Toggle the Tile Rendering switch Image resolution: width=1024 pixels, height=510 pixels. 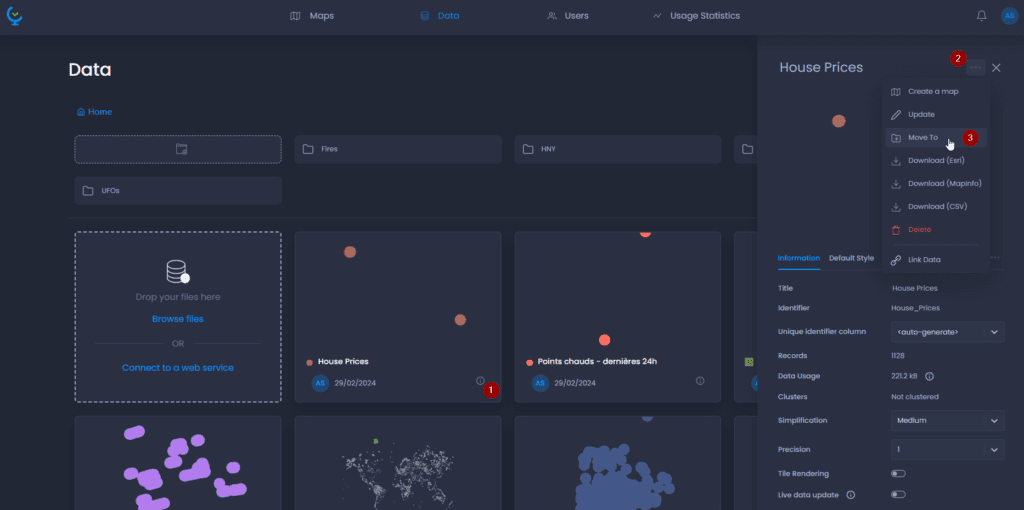tap(899, 473)
